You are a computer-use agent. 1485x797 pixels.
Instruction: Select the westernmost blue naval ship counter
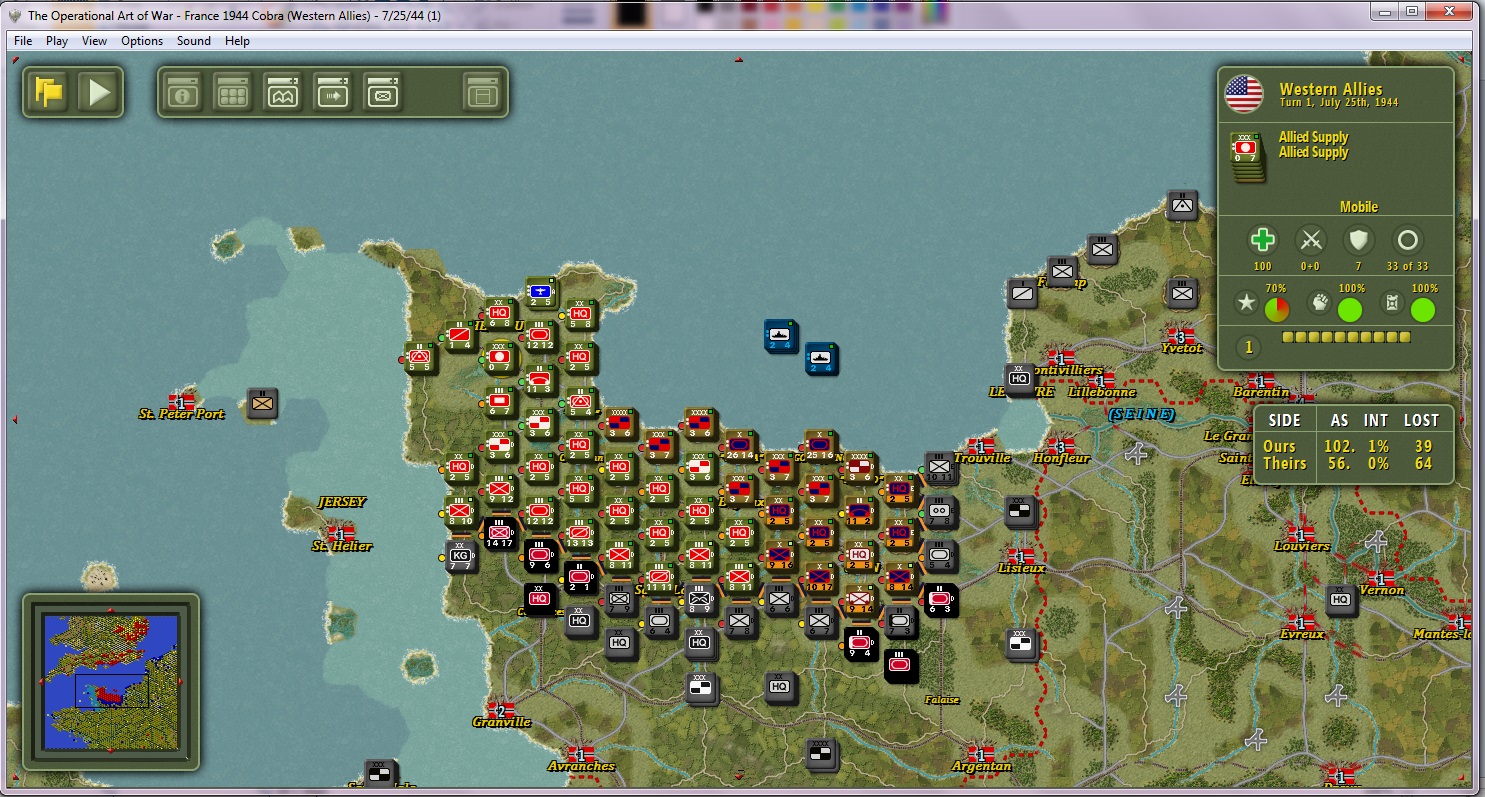[x=781, y=336]
